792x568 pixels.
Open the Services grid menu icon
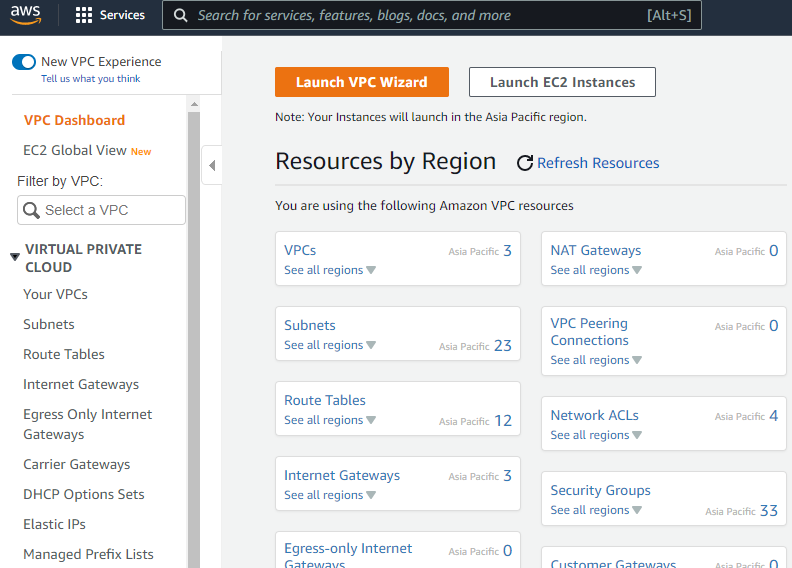[x=84, y=15]
